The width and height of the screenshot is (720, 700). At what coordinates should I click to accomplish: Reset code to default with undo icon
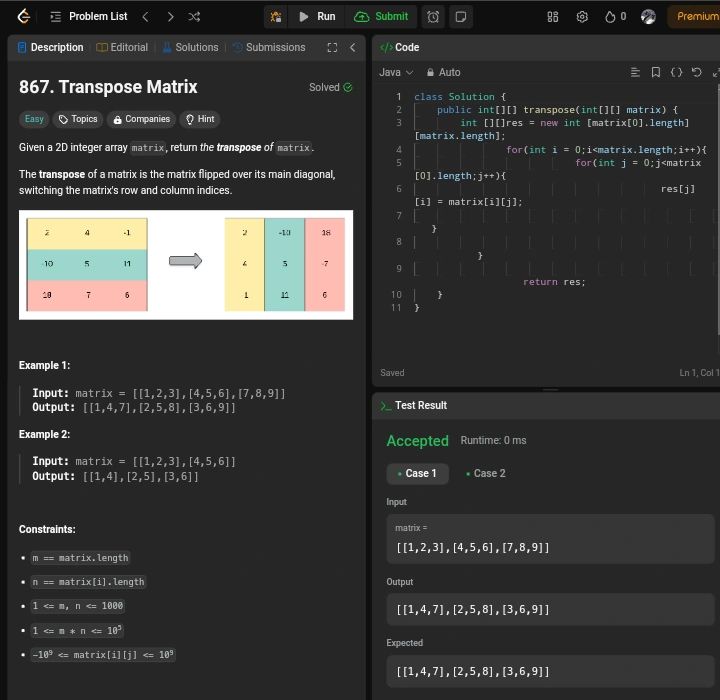(697, 72)
